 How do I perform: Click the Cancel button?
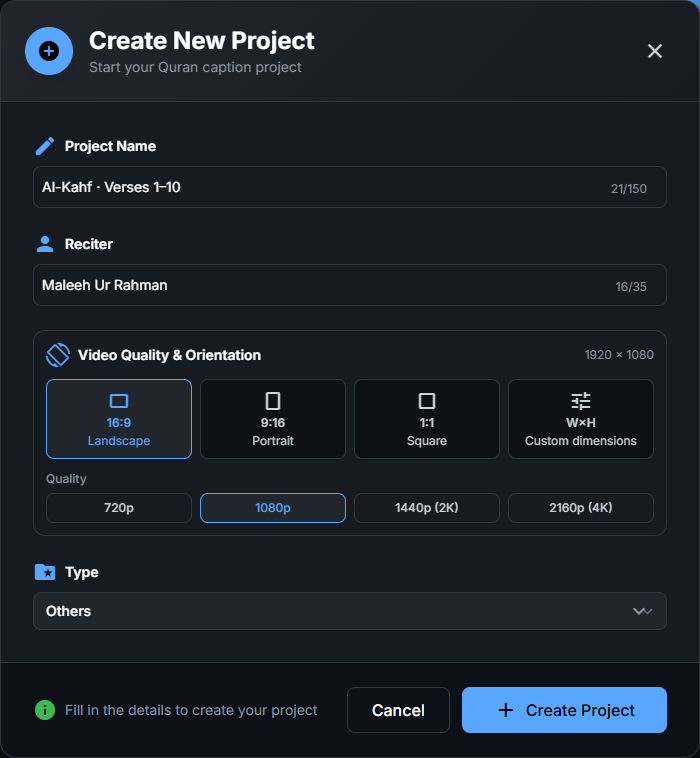point(398,710)
